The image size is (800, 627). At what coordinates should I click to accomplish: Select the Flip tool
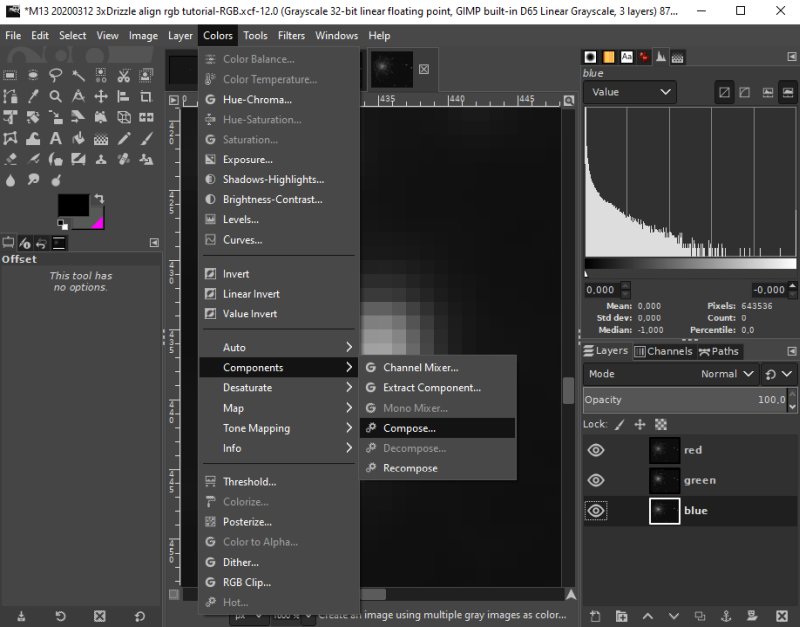(x=146, y=117)
